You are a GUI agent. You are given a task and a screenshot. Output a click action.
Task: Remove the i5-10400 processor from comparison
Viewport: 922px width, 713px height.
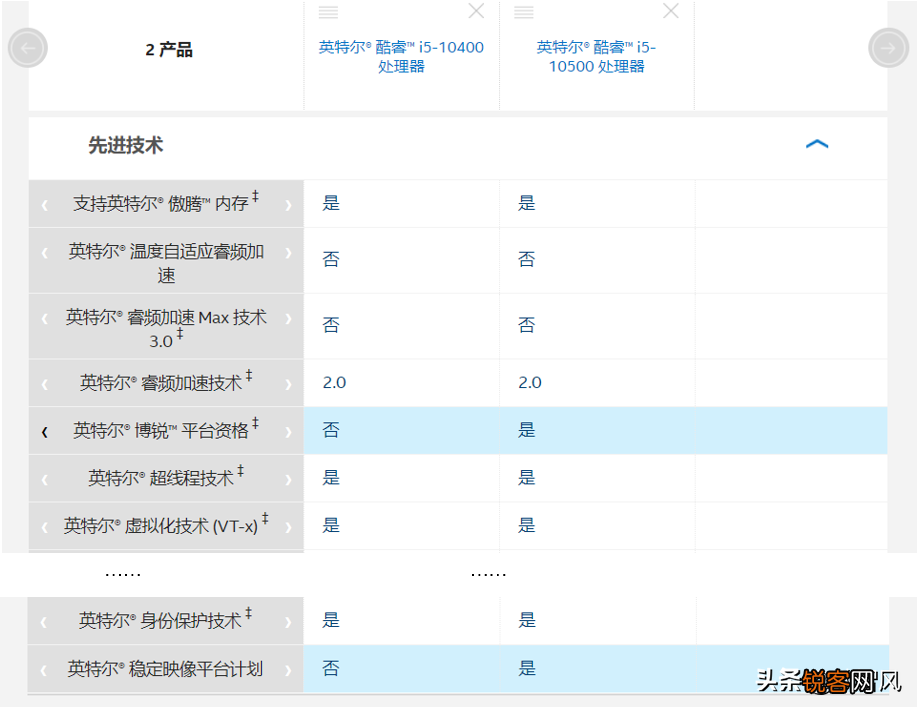coord(476,12)
